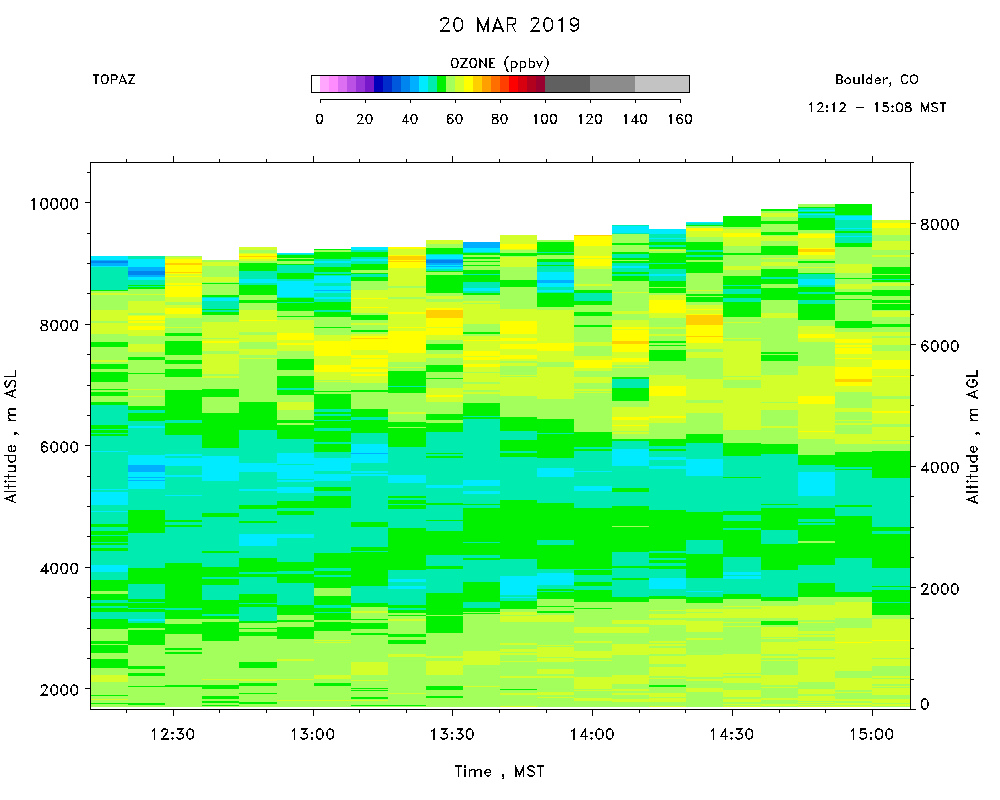Click the colorbar tick label "40"
Screen dimensions: 1000x800
pos(409,119)
